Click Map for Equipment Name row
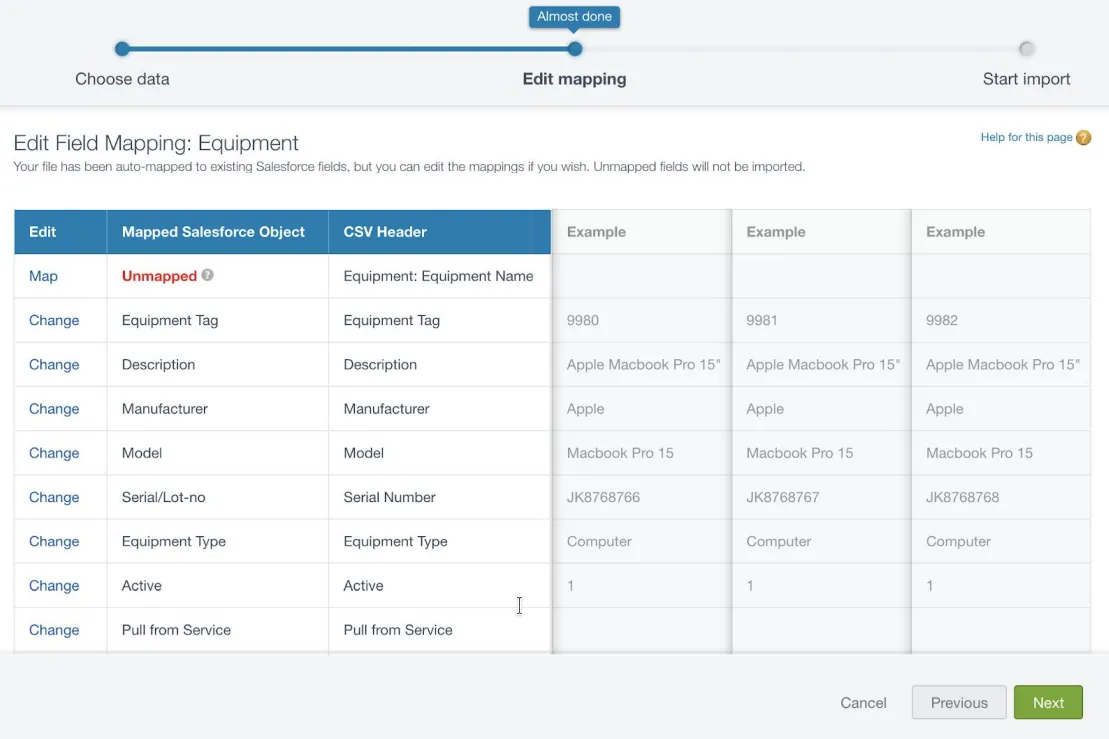The image size is (1109, 739). point(43,276)
